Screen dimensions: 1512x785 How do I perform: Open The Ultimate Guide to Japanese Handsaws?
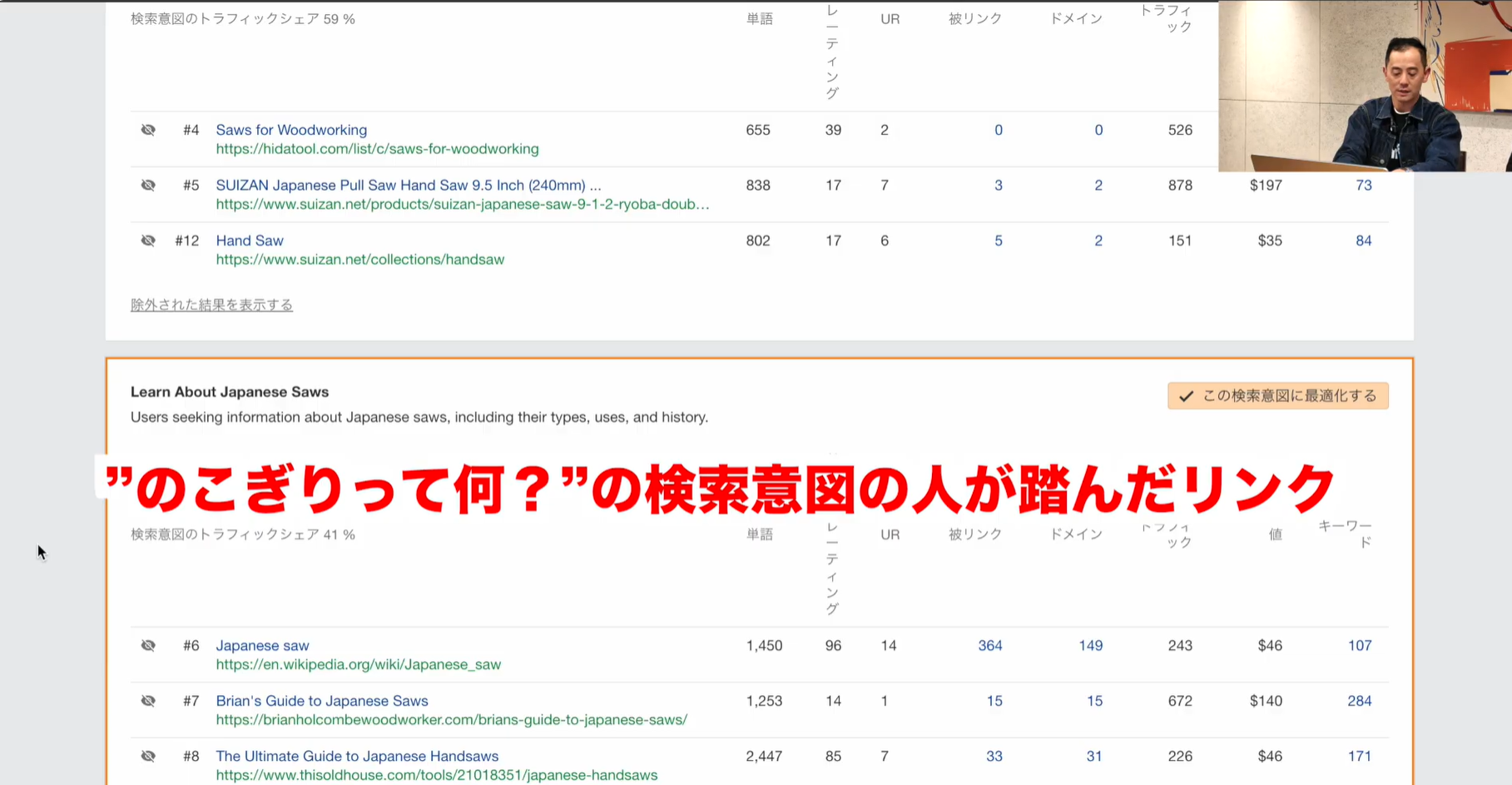click(x=357, y=756)
